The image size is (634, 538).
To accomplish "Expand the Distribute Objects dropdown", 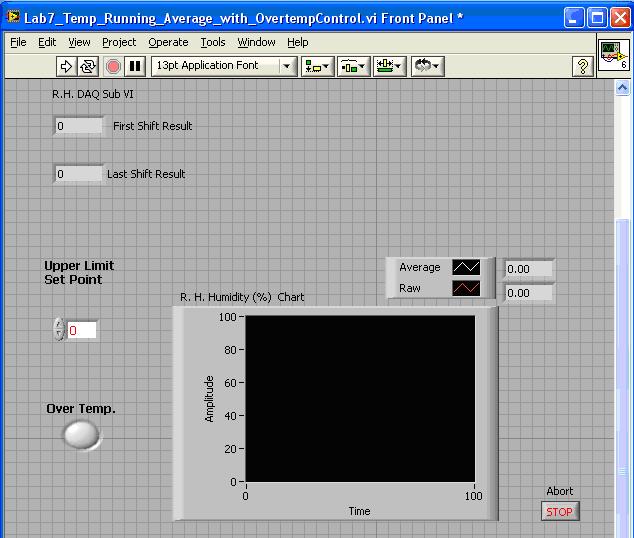I will pos(353,66).
